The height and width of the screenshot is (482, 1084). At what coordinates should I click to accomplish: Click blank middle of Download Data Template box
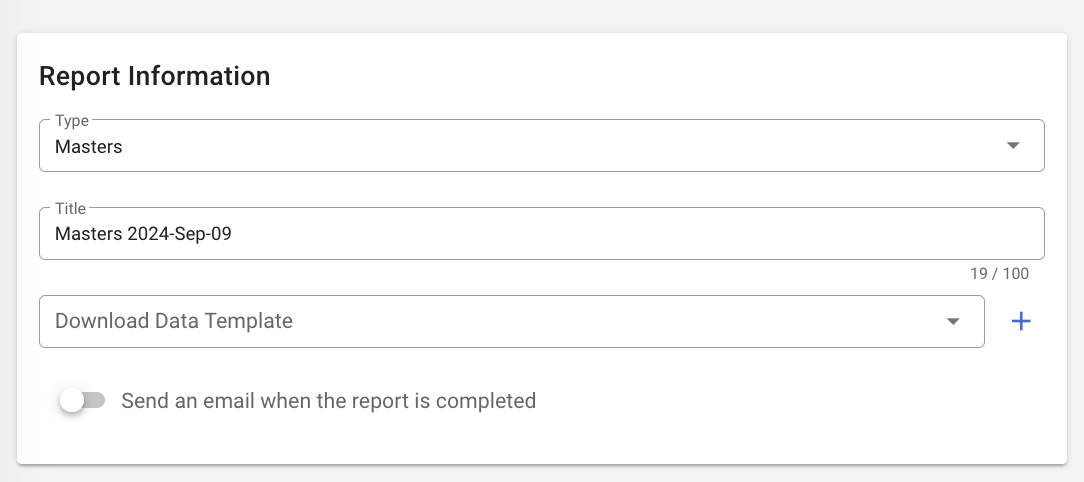point(600,321)
